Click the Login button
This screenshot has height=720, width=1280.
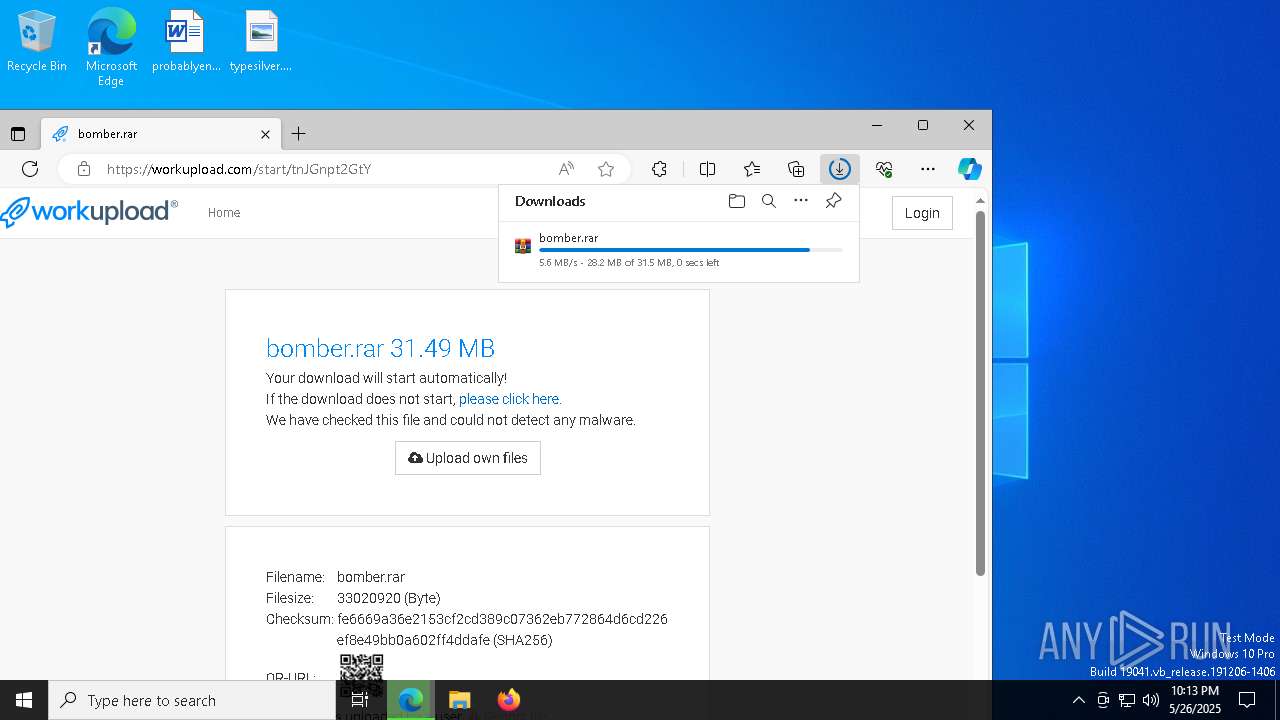tap(922, 213)
